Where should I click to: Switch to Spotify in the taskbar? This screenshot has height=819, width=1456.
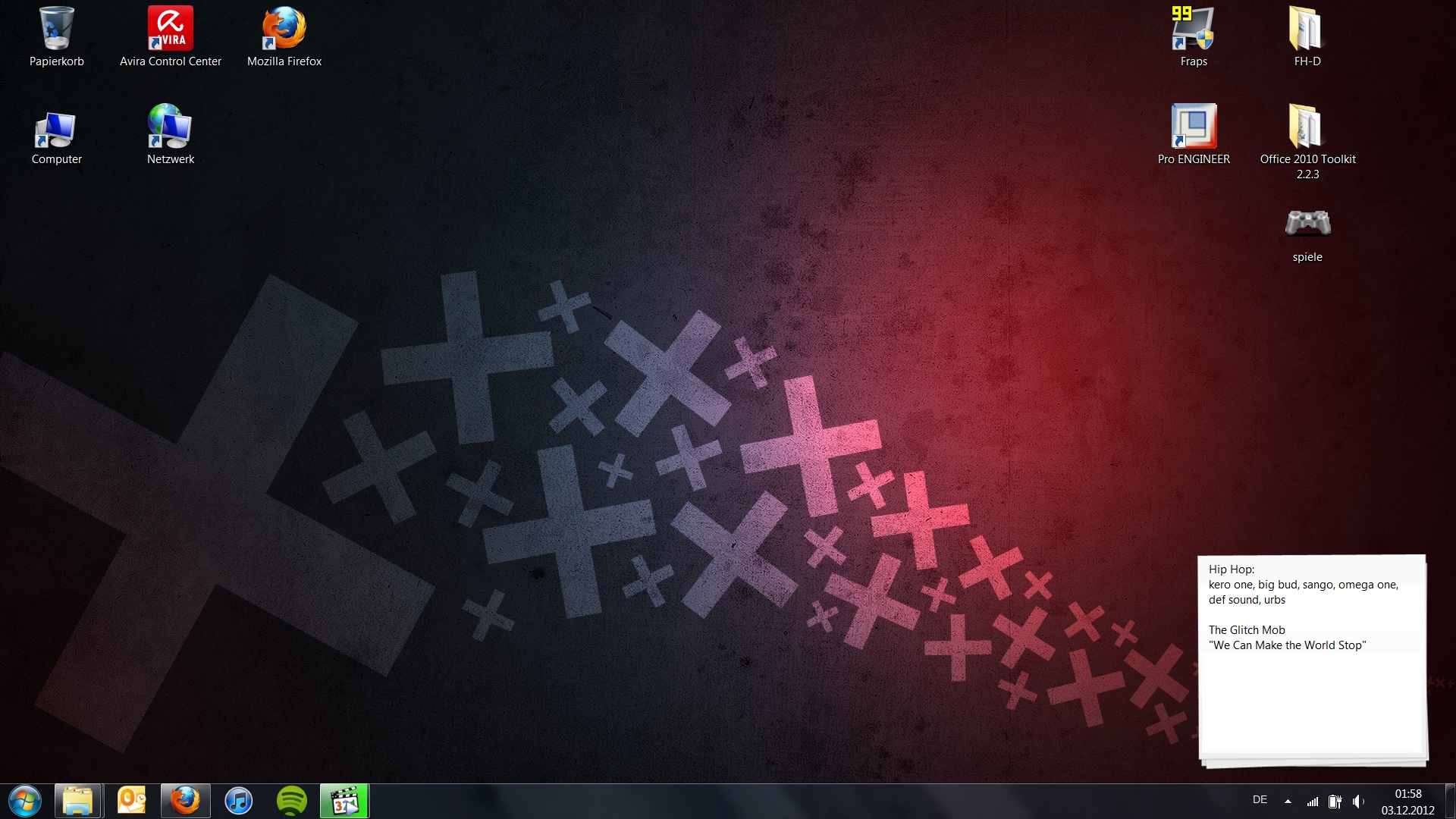(291, 801)
